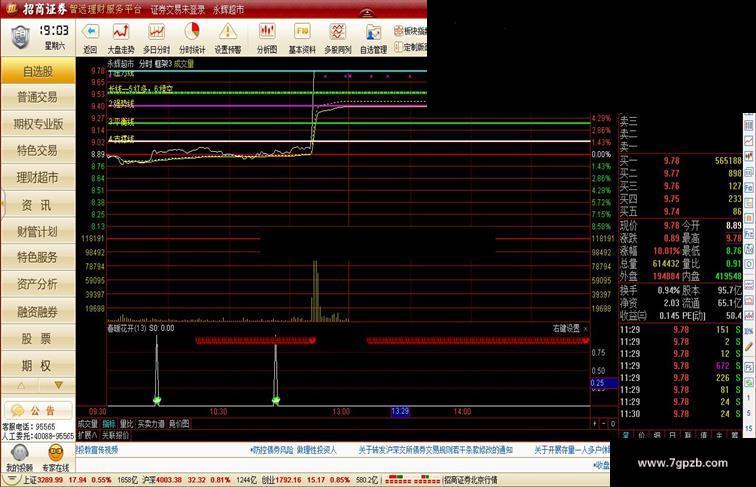Click right toolbar candlestick icon

pos(749,156)
